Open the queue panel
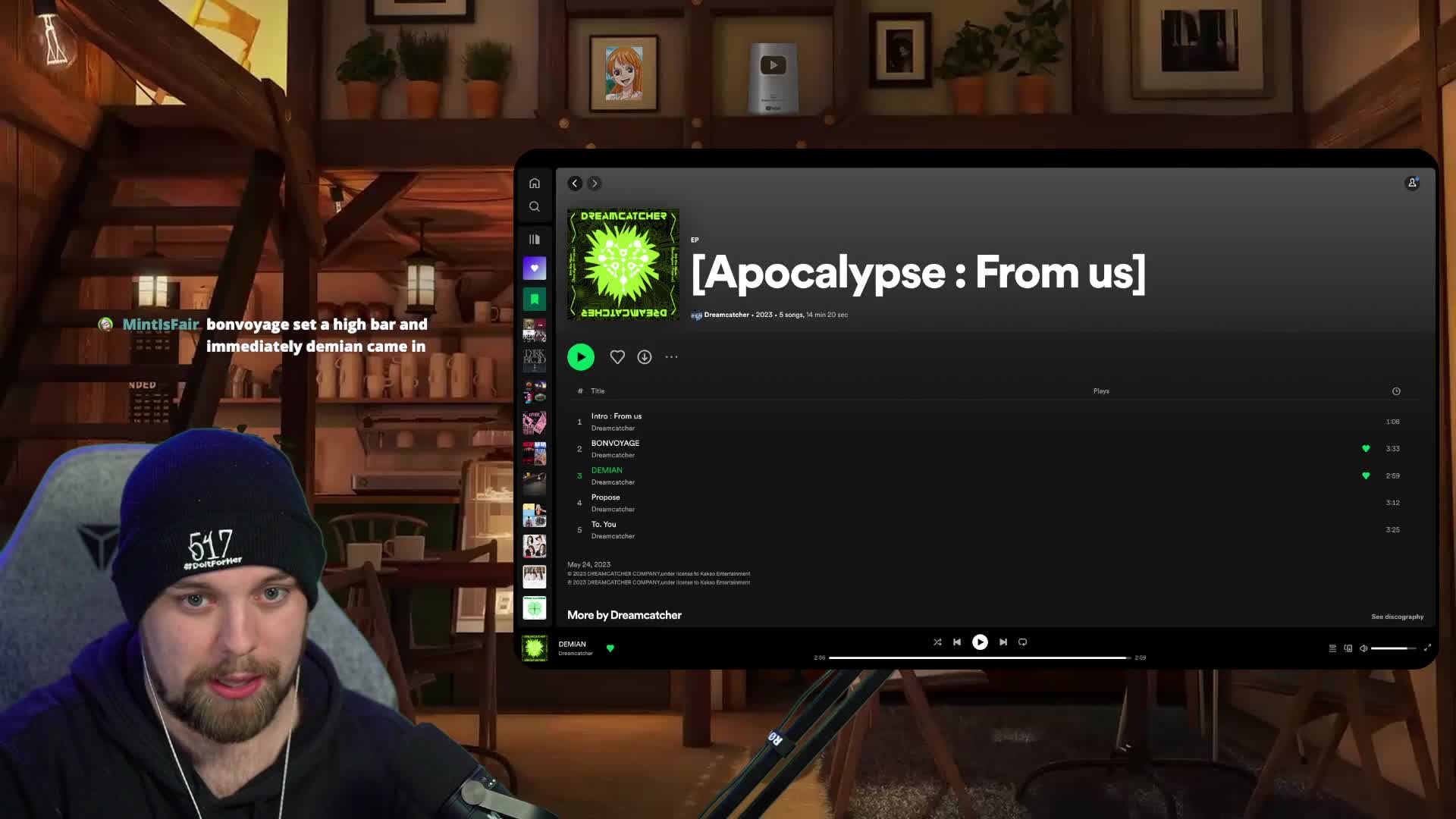The height and width of the screenshot is (819, 1456). pyautogui.click(x=1332, y=648)
